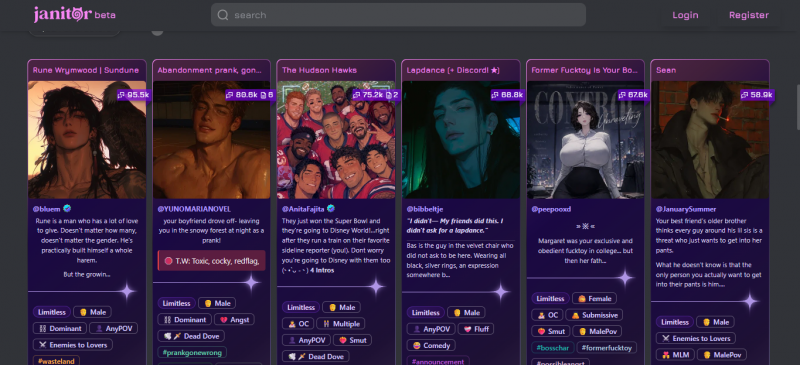Click verified badge next to @AnitaFajita

point(331,209)
